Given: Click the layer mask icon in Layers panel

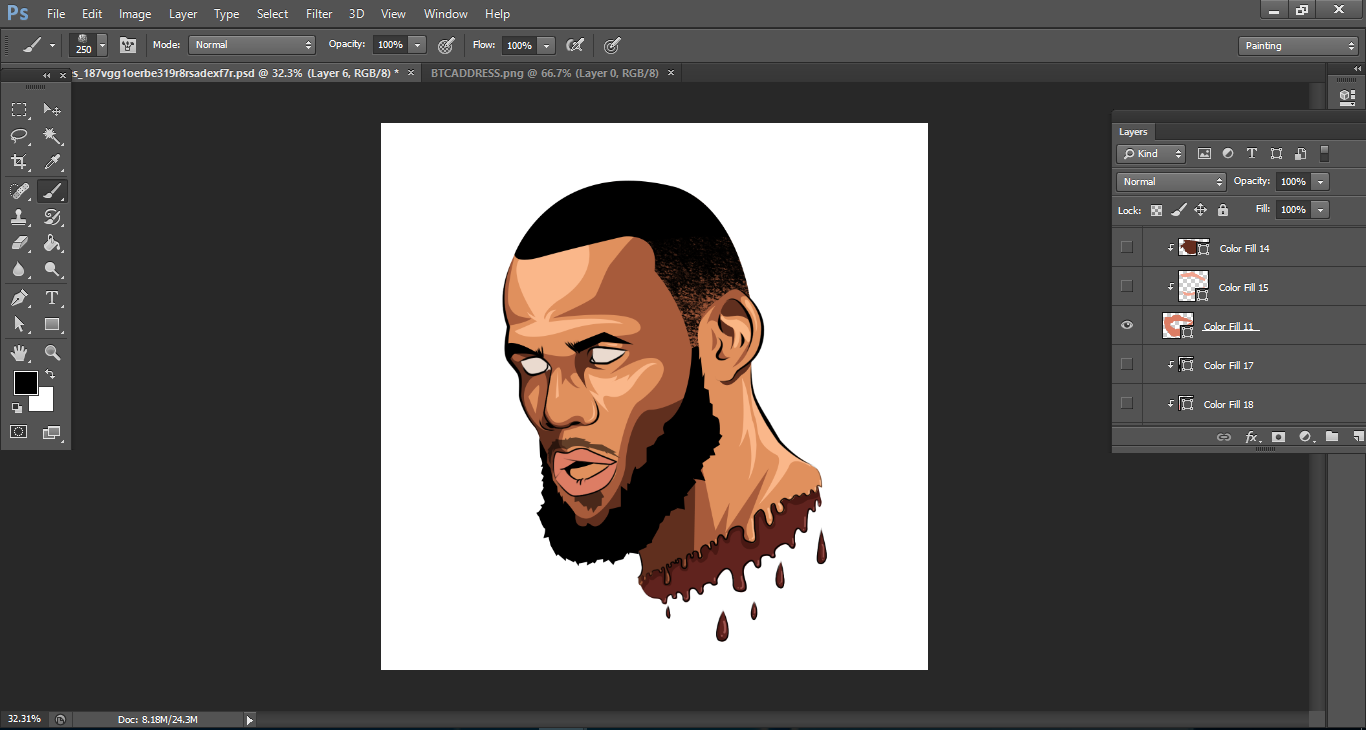Looking at the screenshot, I should (x=1278, y=437).
